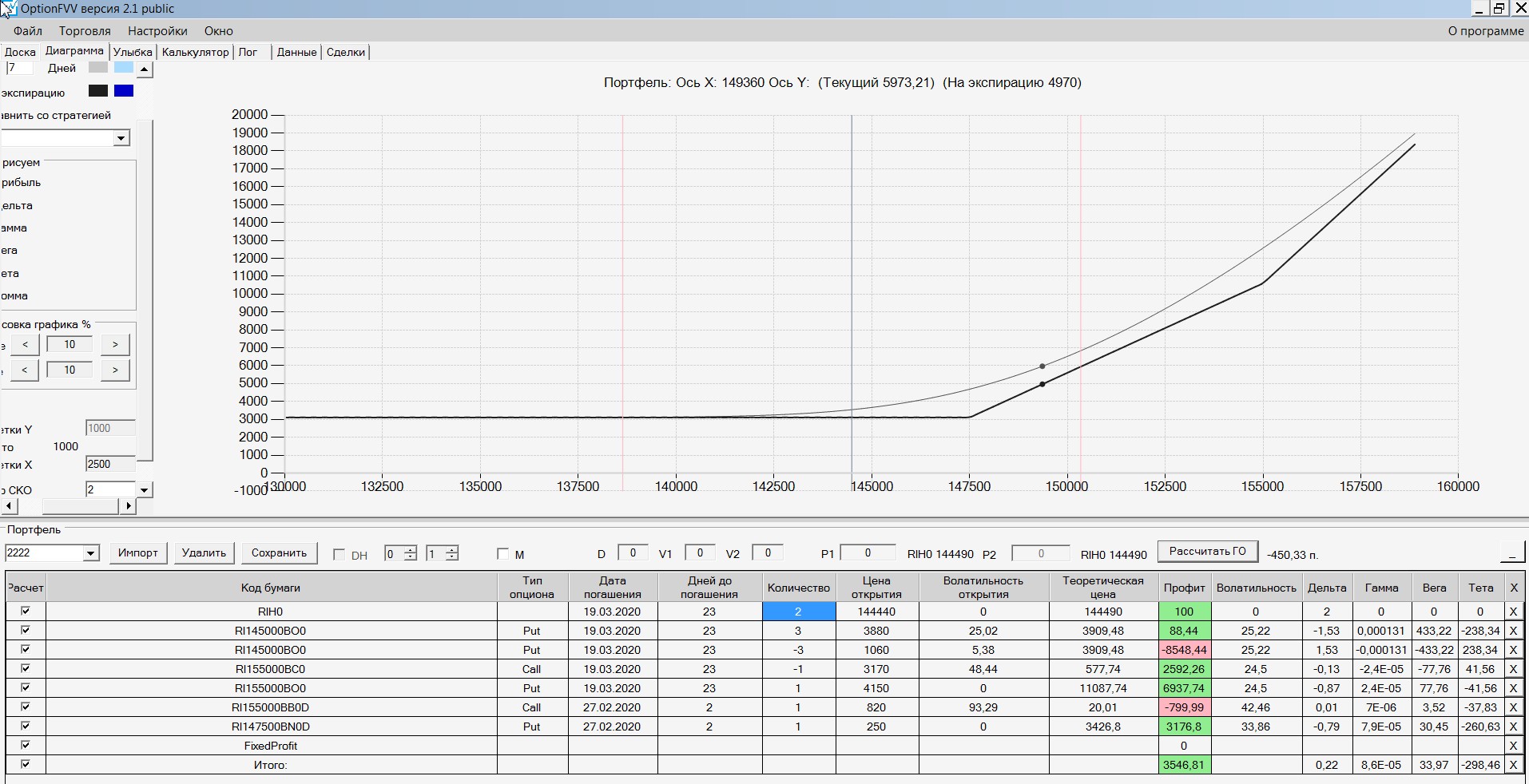1529x784 pixels.
Task: Enable the DH checkbox
Action: pyautogui.click(x=339, y=554)
